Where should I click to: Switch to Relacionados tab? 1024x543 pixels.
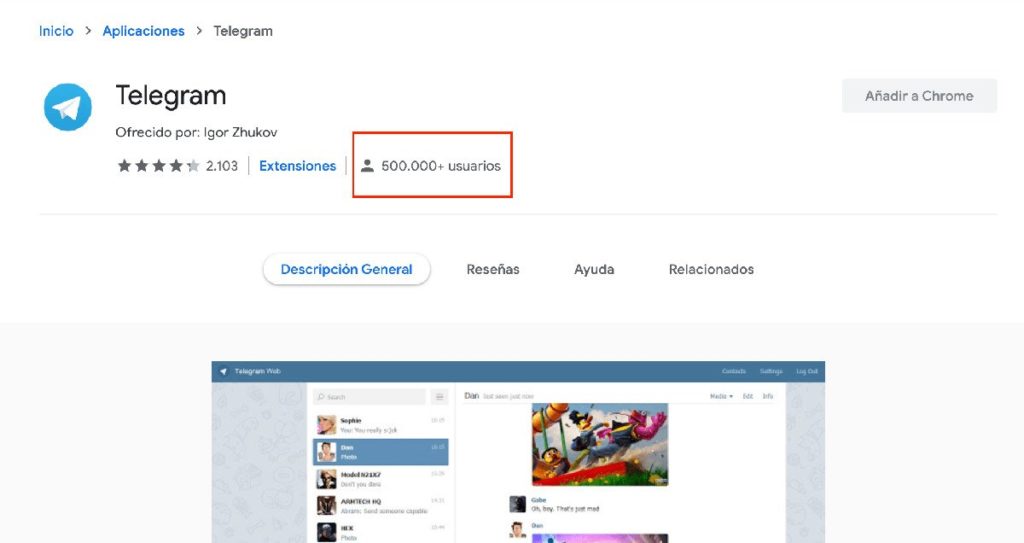coord(711,269)
